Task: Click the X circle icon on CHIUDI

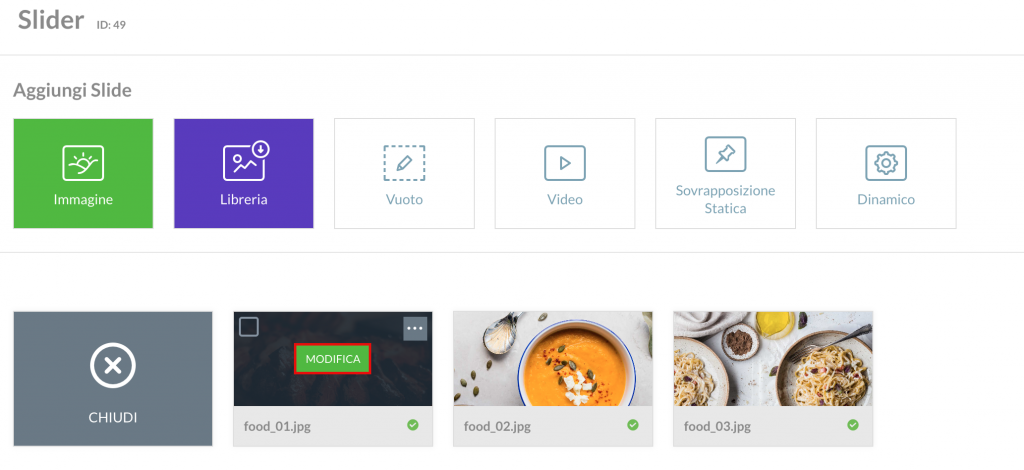Action: coord(113,366)
